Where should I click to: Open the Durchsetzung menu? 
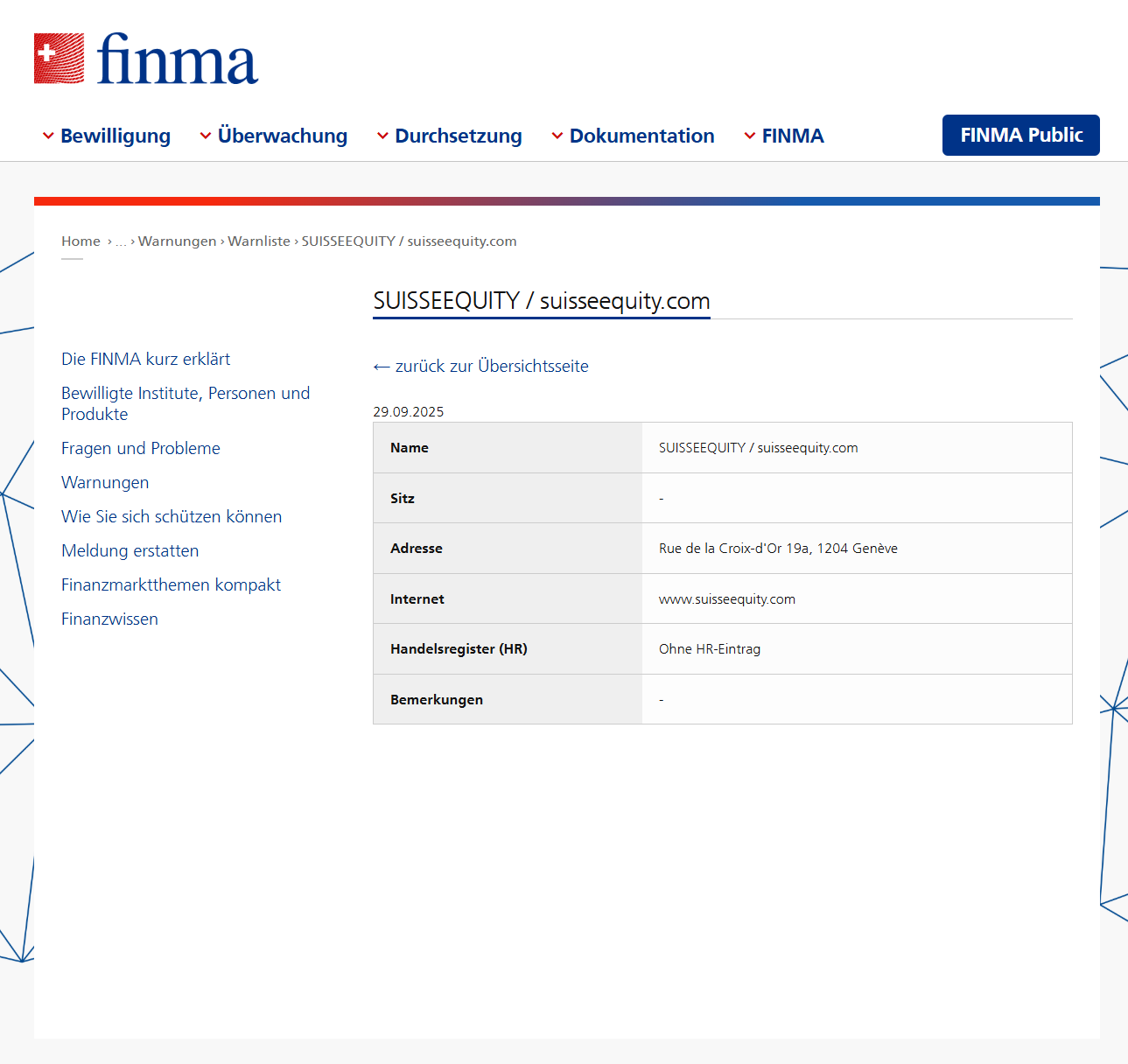tap(459, 136)
